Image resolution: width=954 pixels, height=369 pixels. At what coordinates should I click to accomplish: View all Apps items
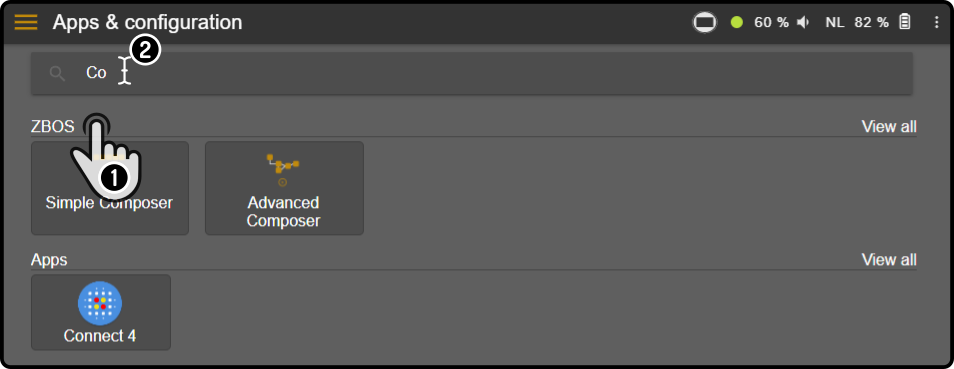click(889, 259)
